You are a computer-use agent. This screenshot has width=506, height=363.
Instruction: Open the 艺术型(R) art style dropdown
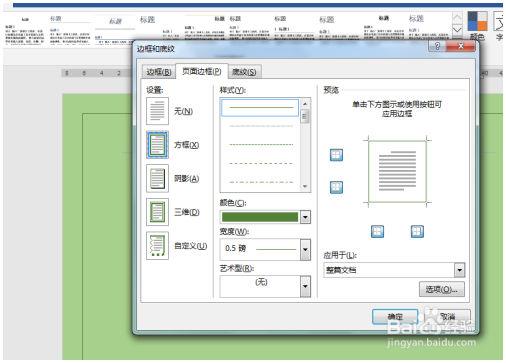coord(305,286)
